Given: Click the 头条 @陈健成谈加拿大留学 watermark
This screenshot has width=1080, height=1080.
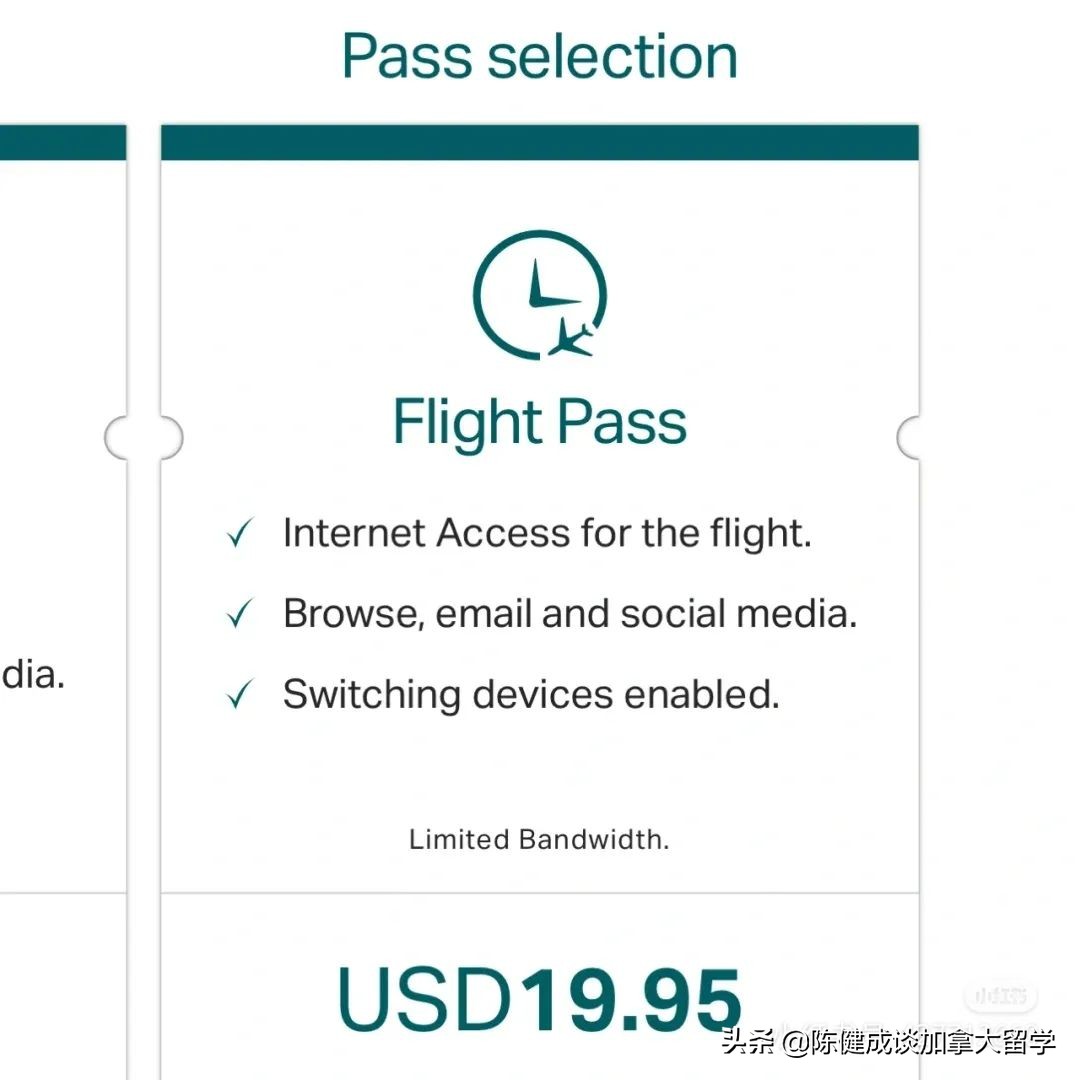Looking at the screenshot, I should click(888, 1043).
